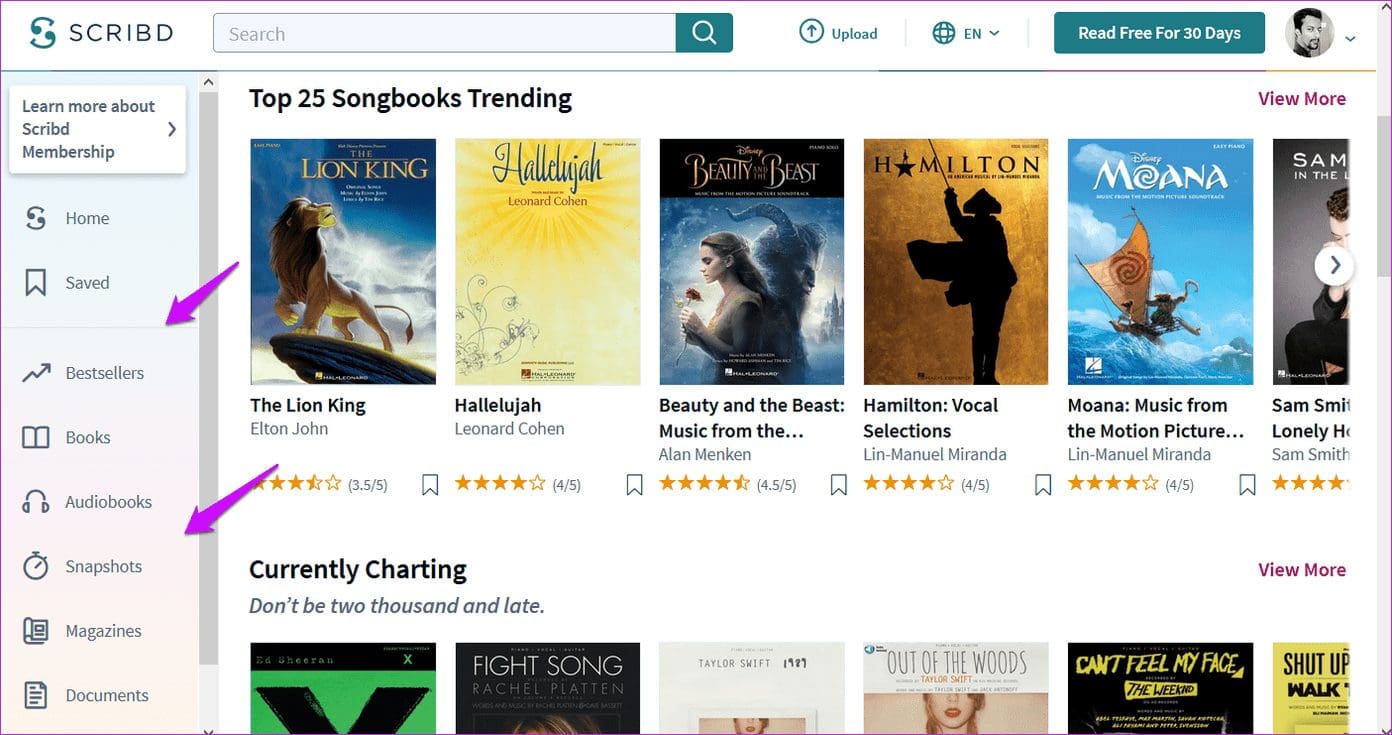Open Bestsellers section
The height and width of the screenshot is (735, 1392).
coord(105,373)
